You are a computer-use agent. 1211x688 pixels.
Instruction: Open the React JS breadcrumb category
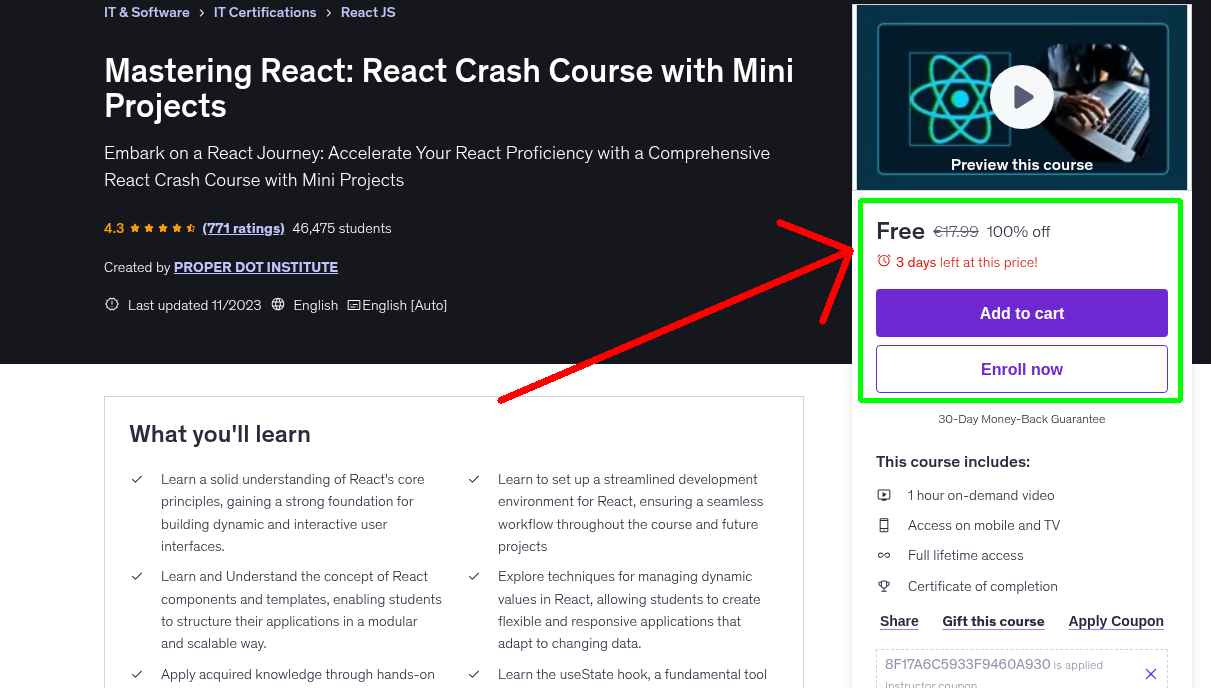[x=368, y=12]
